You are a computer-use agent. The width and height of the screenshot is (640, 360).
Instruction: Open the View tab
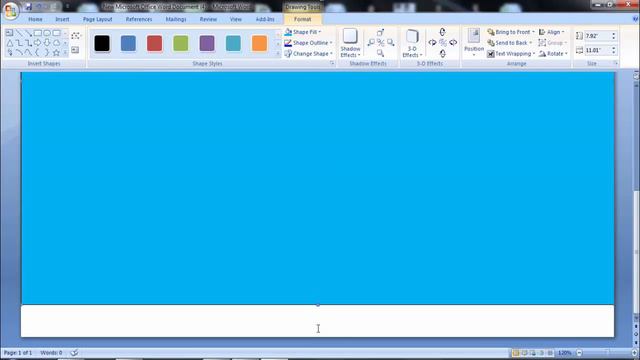(236, 19)
